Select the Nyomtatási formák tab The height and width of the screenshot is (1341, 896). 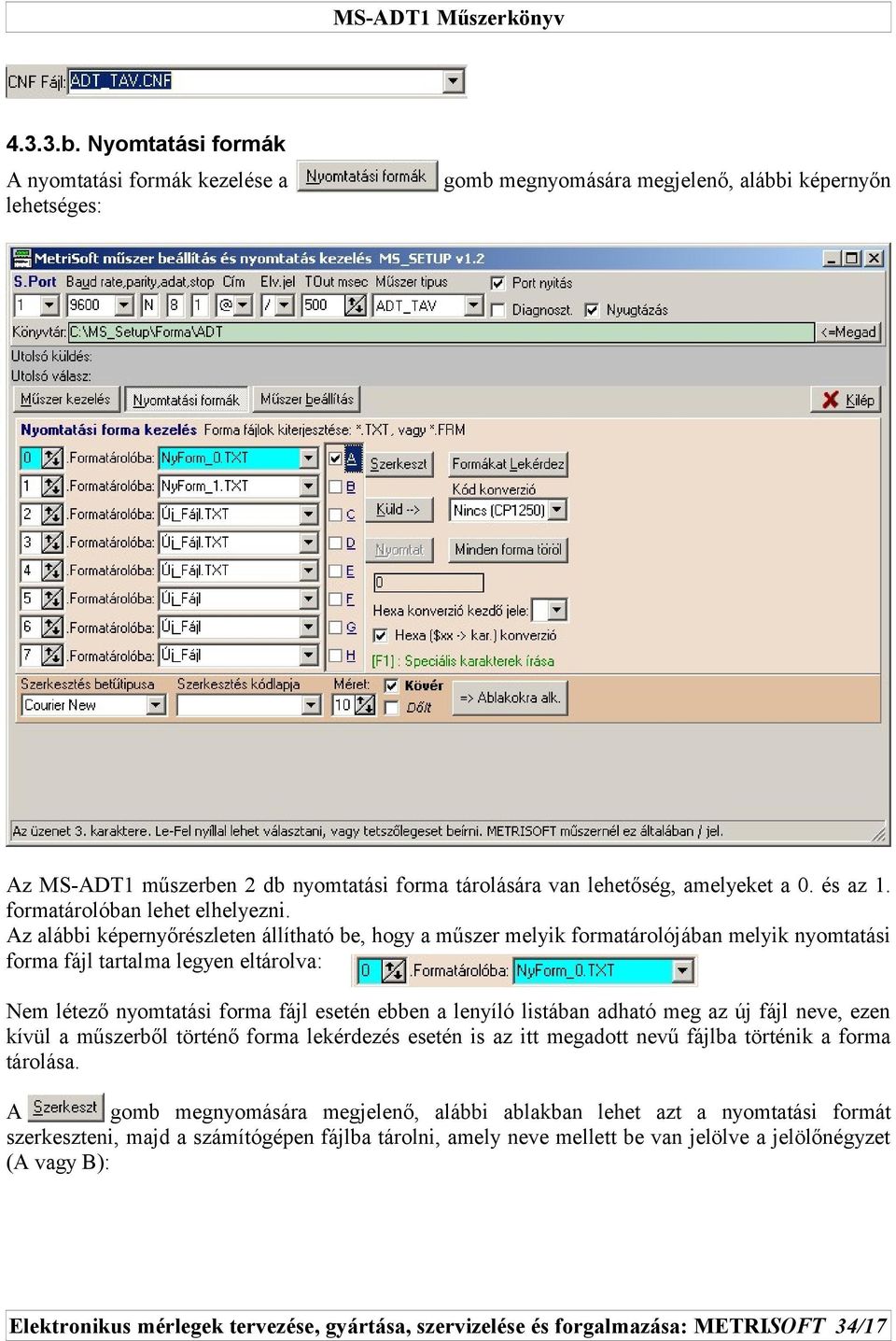(x=186, y=401)
